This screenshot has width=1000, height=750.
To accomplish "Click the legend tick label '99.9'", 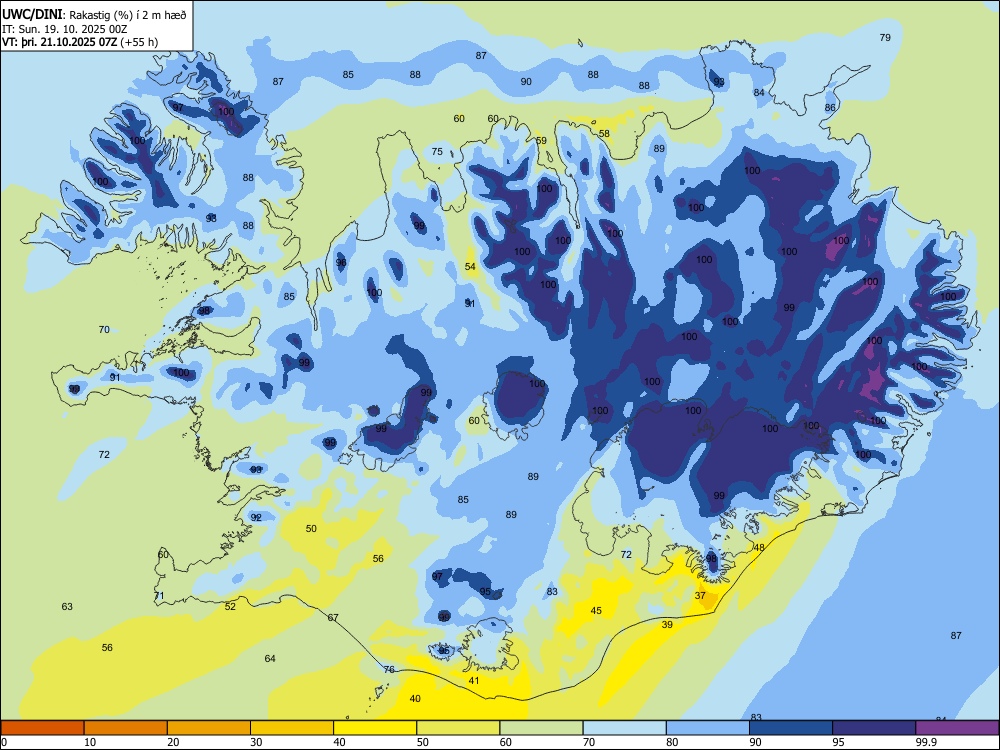I will point(925,742).
